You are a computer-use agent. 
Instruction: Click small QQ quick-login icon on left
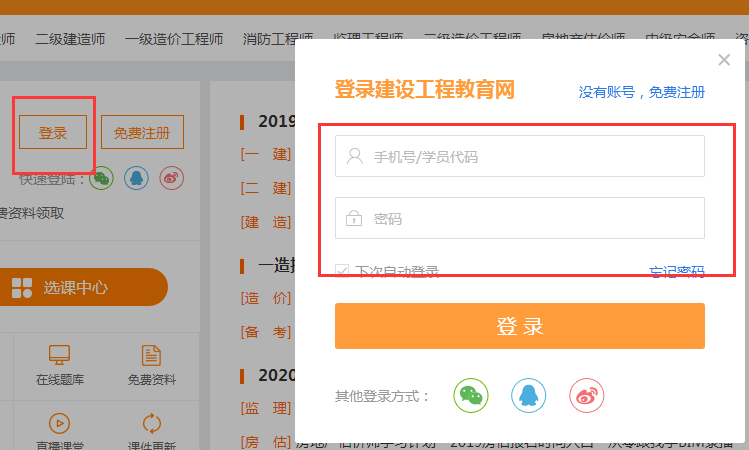pos(136,177)
